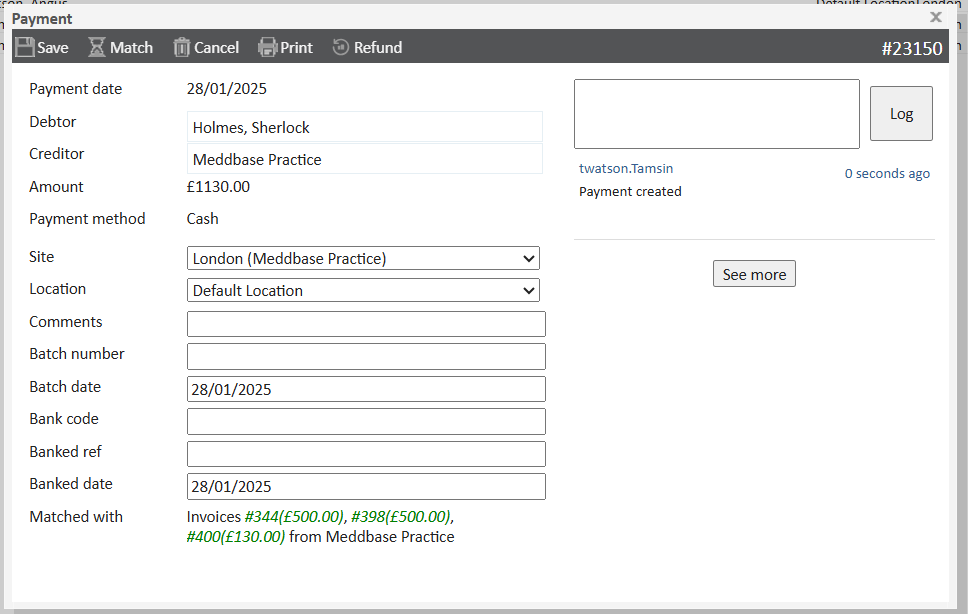Open invoice #398 link
The height and width of the screenshot is (614, 968).
point(400,517)
